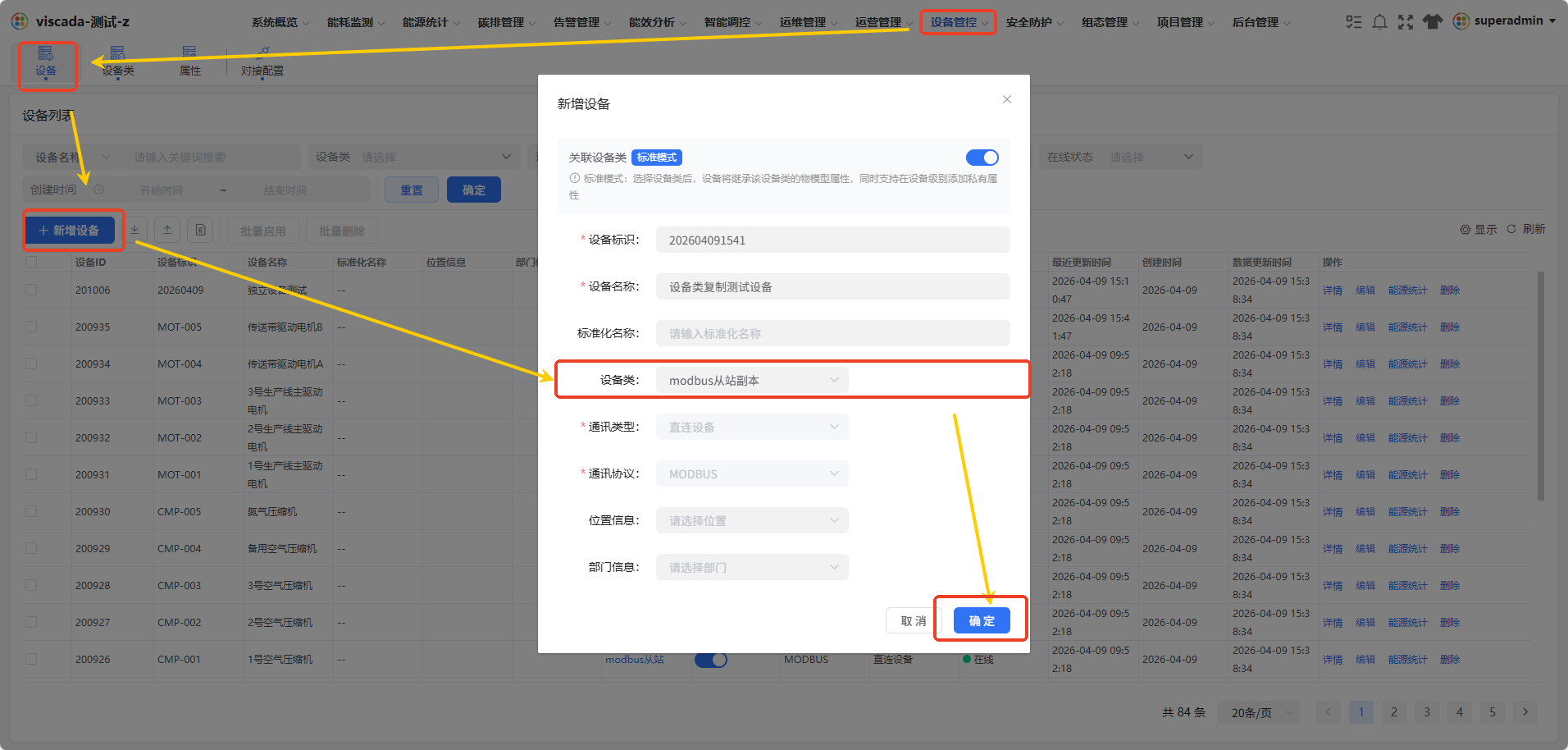Viewport: 1568px width, 750px height.
Task: Click the 批量启用 button
Action: click(x=263, y=231)
